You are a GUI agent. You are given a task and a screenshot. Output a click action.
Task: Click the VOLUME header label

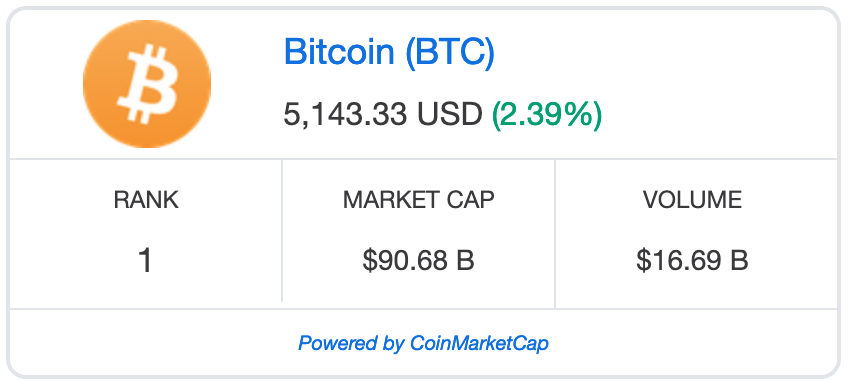tap(692, 200)
